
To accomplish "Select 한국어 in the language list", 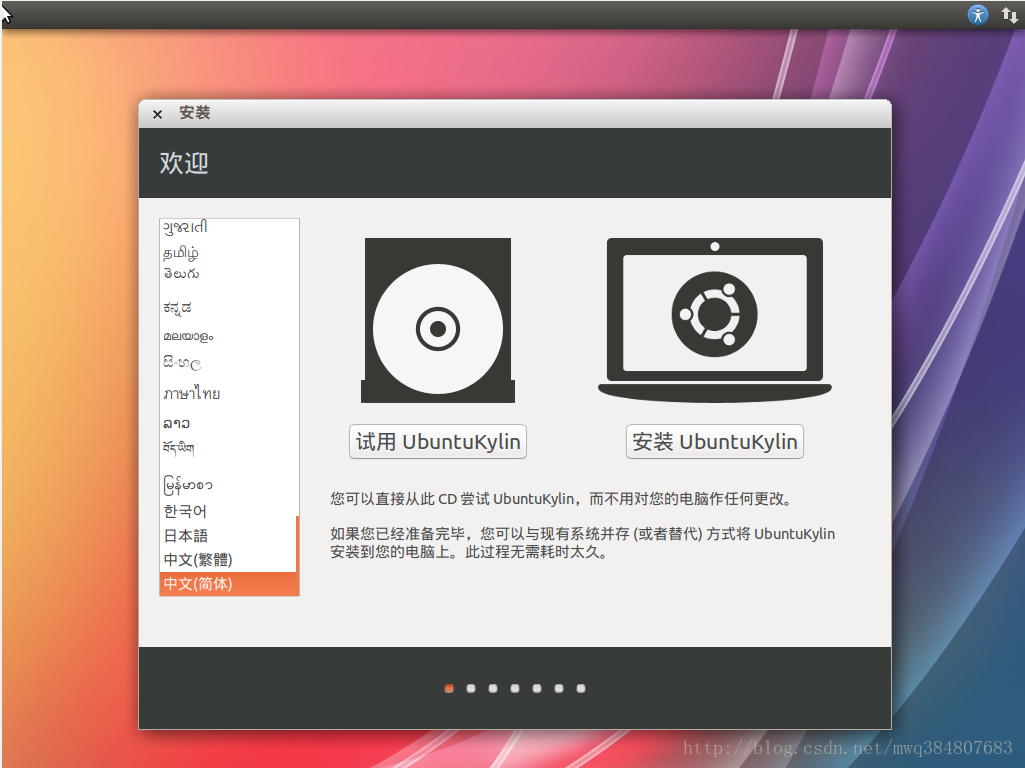I will pos(227,511).
